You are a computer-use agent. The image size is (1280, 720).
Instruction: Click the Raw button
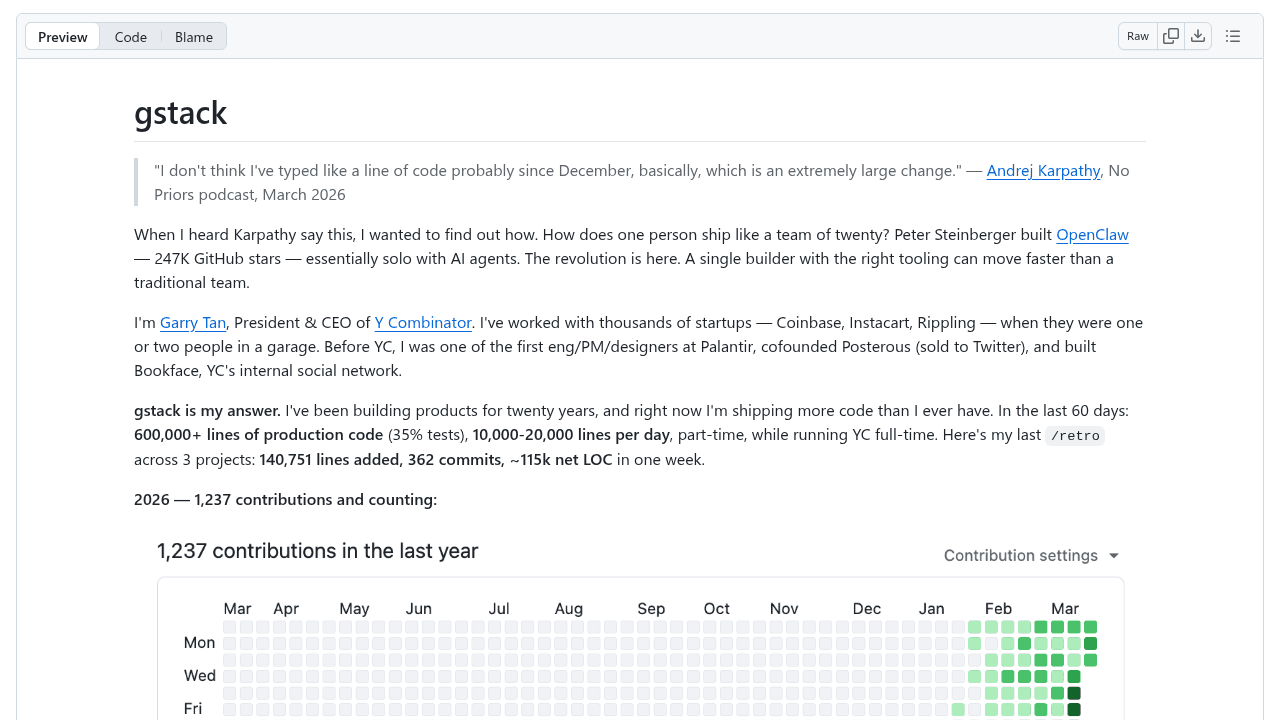point(1138,36)
